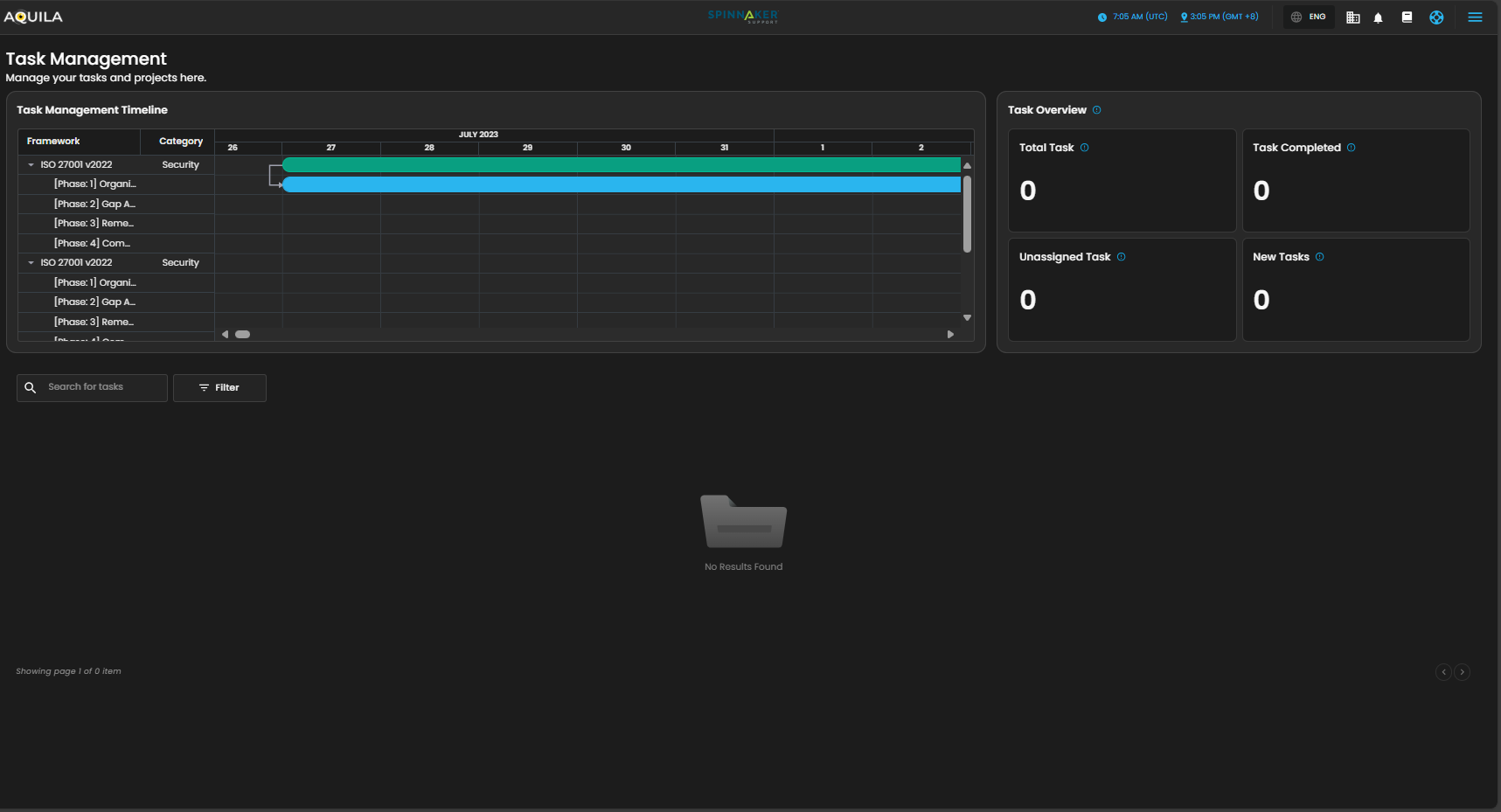Click the Total Task info icon

pos(1085,148)
